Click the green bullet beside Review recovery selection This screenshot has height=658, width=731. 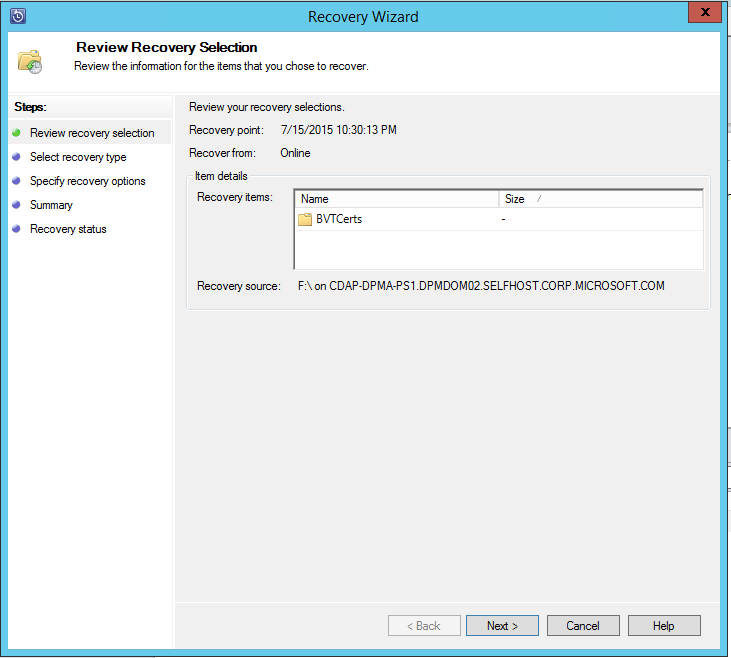[16, 133]
